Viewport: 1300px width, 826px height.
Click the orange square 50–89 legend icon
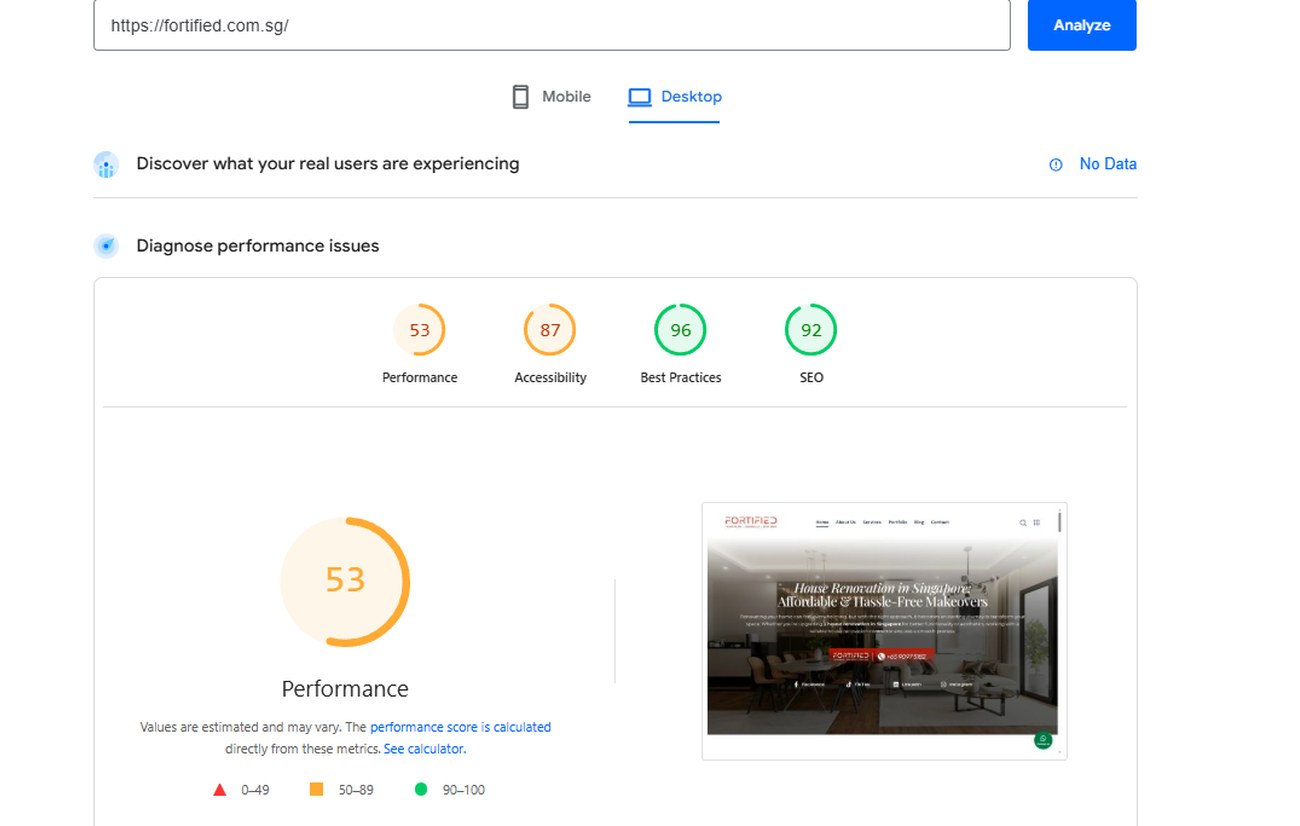pos(317,790)
